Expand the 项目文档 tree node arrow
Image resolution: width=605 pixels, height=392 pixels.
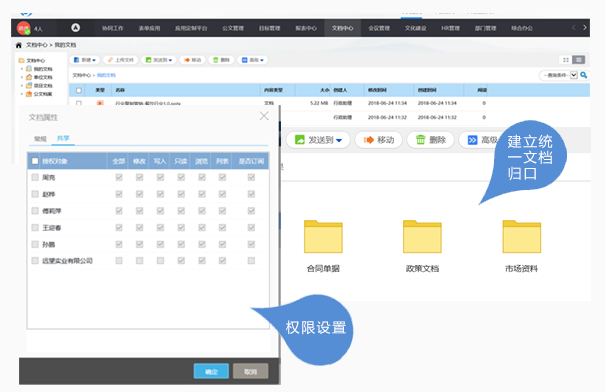click(x=22, y=86)
